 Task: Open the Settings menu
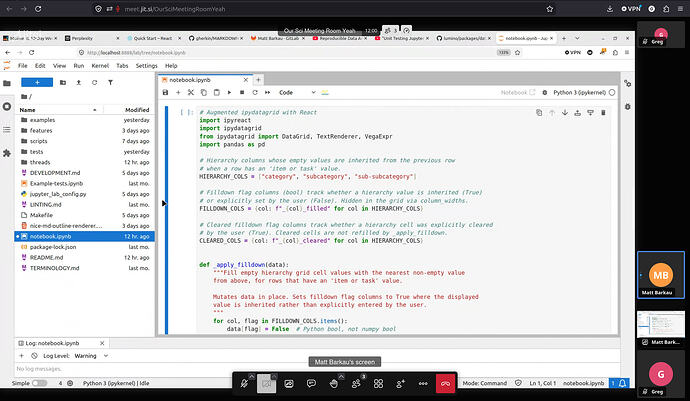[147, 66]
